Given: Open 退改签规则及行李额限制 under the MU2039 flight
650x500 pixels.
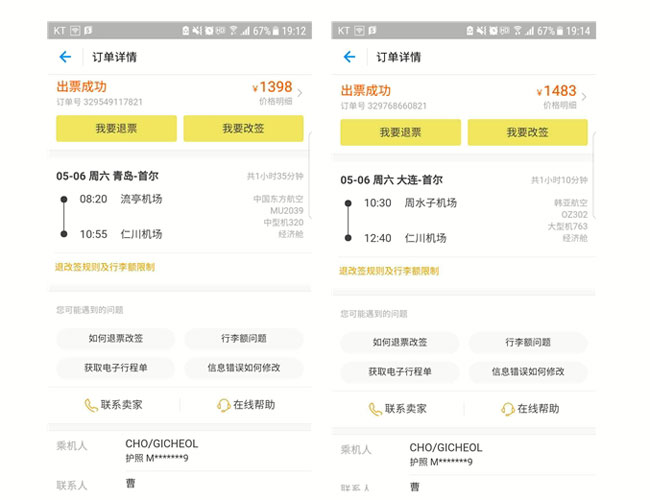Looking at the screenshot, I should click(105, 267).
